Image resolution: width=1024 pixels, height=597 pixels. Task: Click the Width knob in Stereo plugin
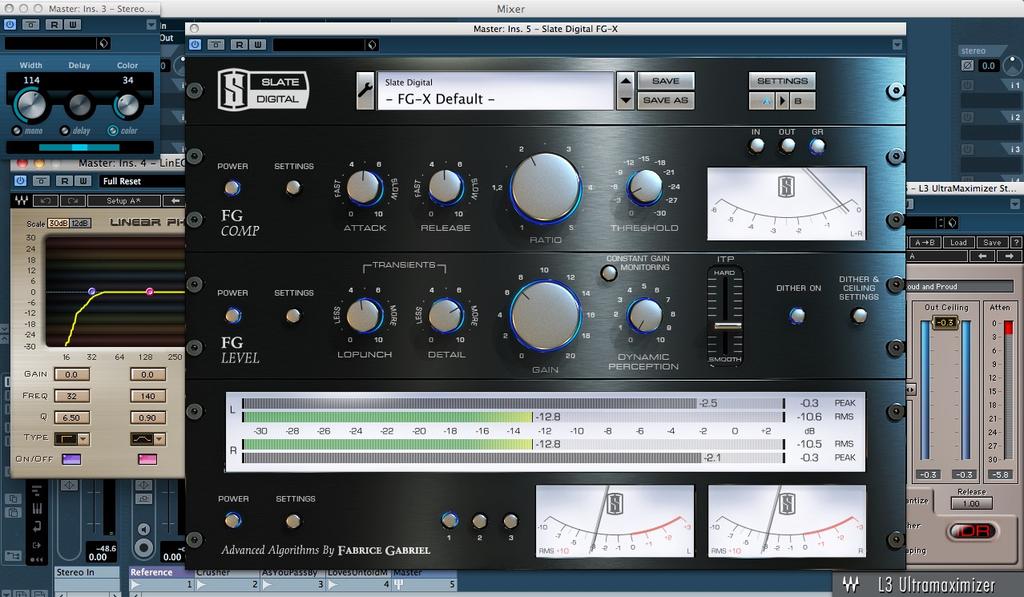[x=30, y=105]
